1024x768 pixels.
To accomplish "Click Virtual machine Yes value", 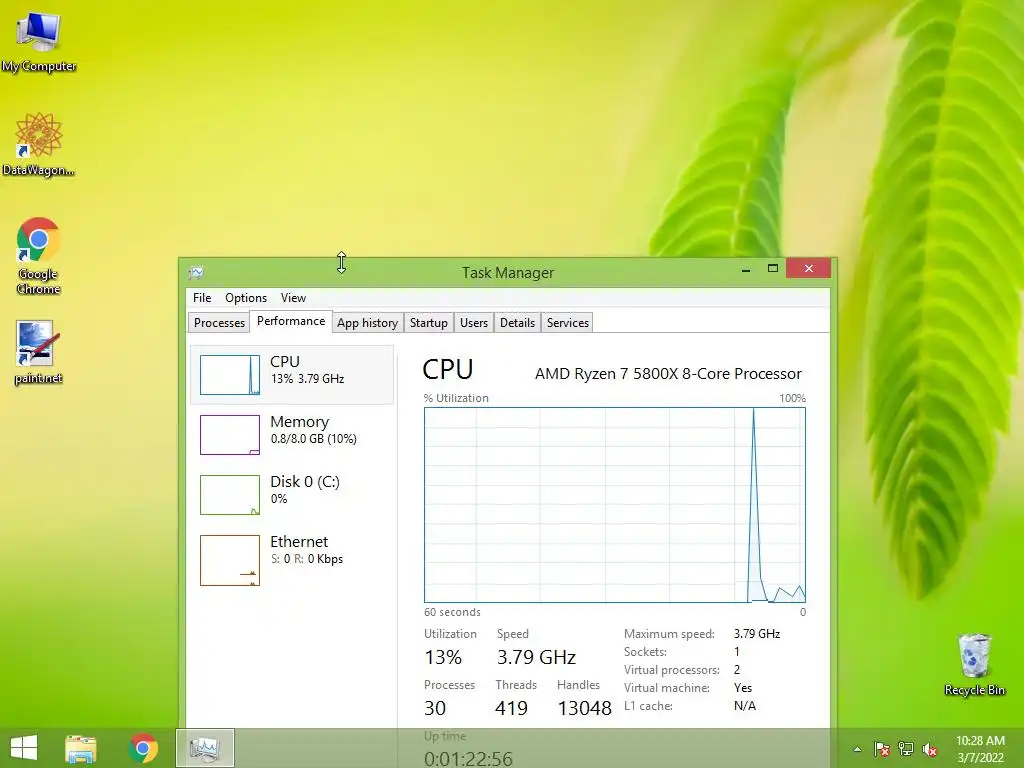I will (x=743, y=688).
